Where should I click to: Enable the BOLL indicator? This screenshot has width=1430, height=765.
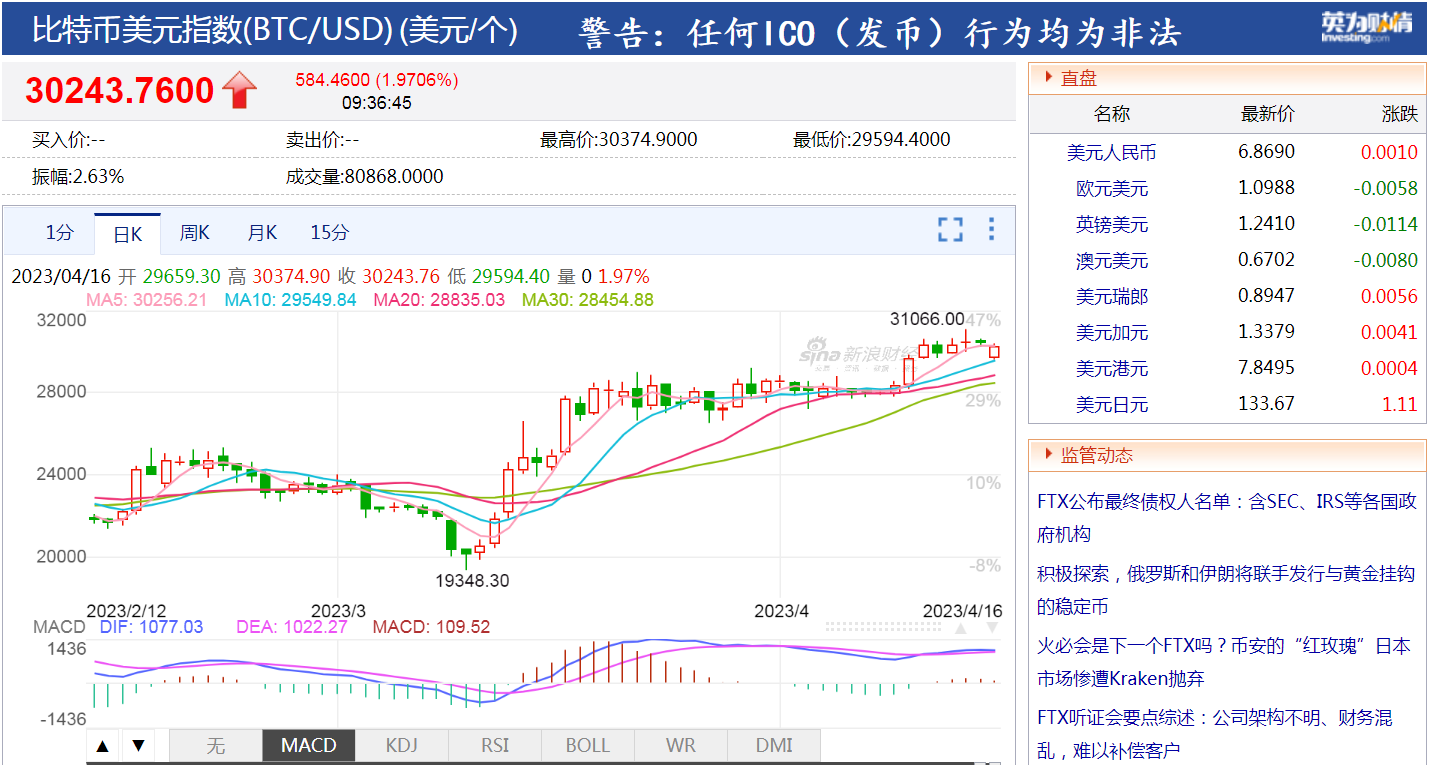(x=587, y=745)
